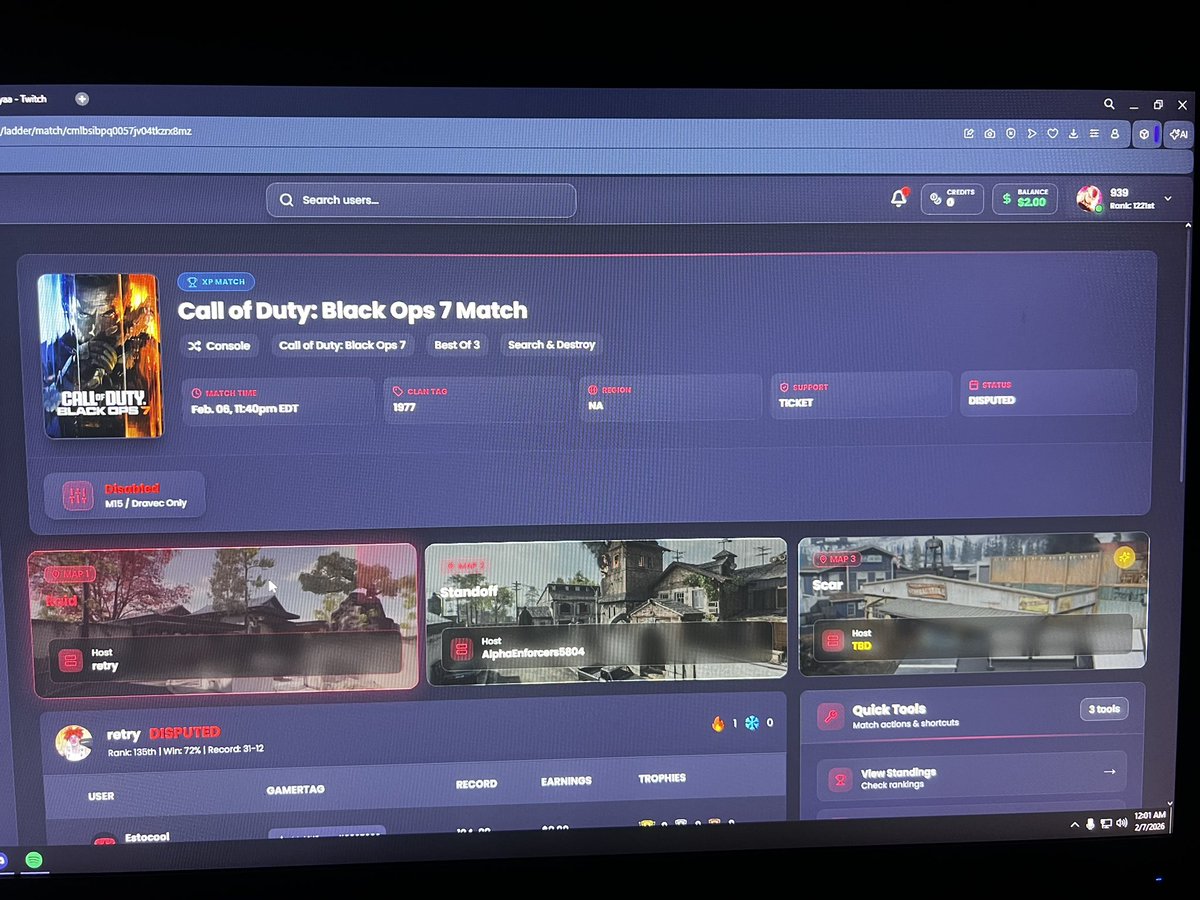Click the host server icon next to AlphaEnforcers5804
The height and width of the screenshot is (900, 1200).
(461, 648)
